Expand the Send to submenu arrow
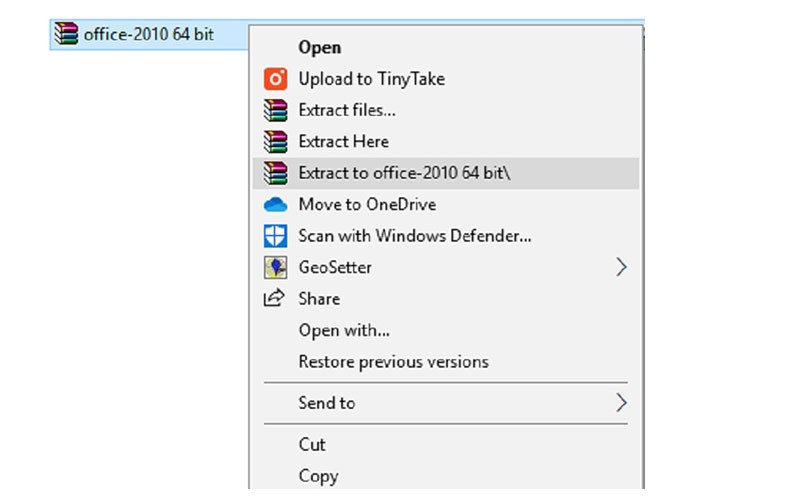This screenshot has height=500, width=800. (x=621, y=403)
